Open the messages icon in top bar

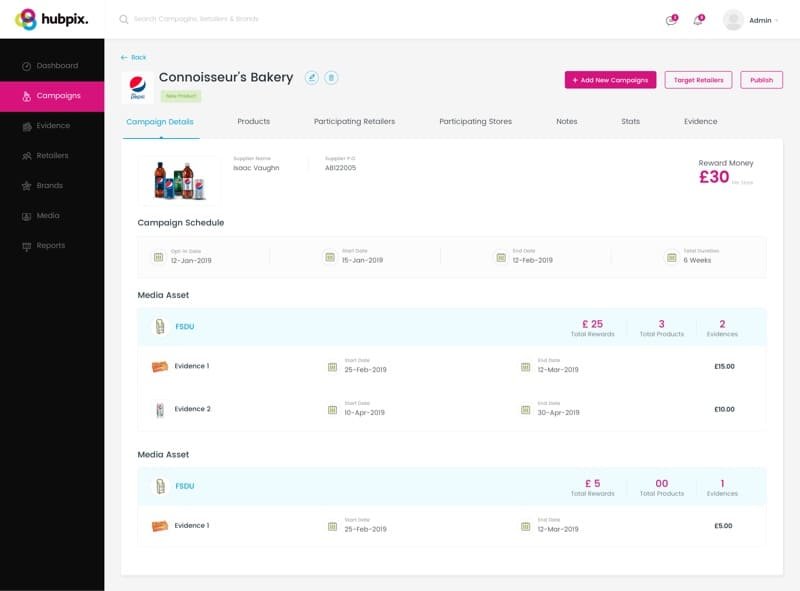click(671, 20)
